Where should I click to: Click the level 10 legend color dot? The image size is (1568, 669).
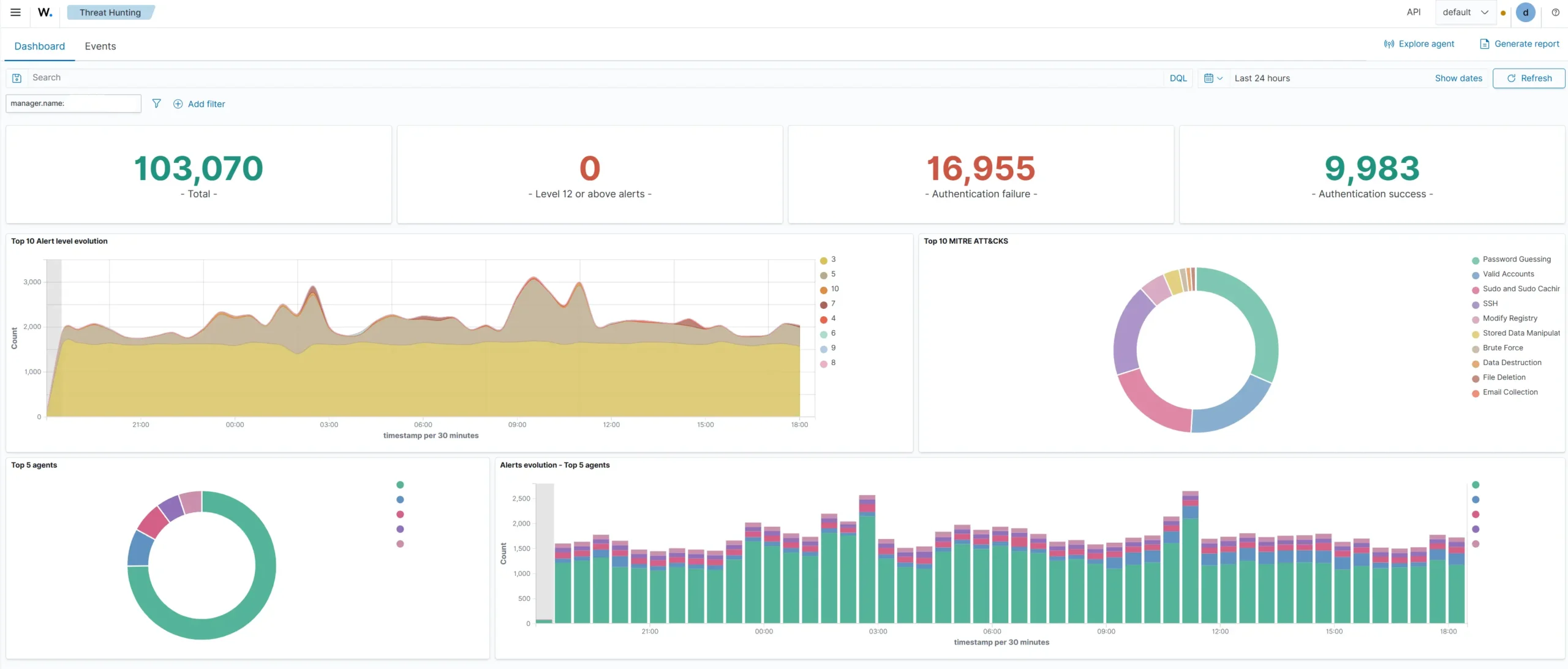(824, 290)
